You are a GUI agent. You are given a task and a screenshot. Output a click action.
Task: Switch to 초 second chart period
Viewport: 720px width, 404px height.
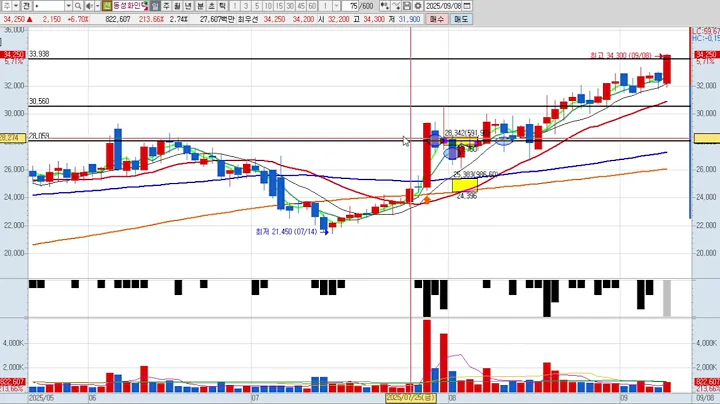211,6
